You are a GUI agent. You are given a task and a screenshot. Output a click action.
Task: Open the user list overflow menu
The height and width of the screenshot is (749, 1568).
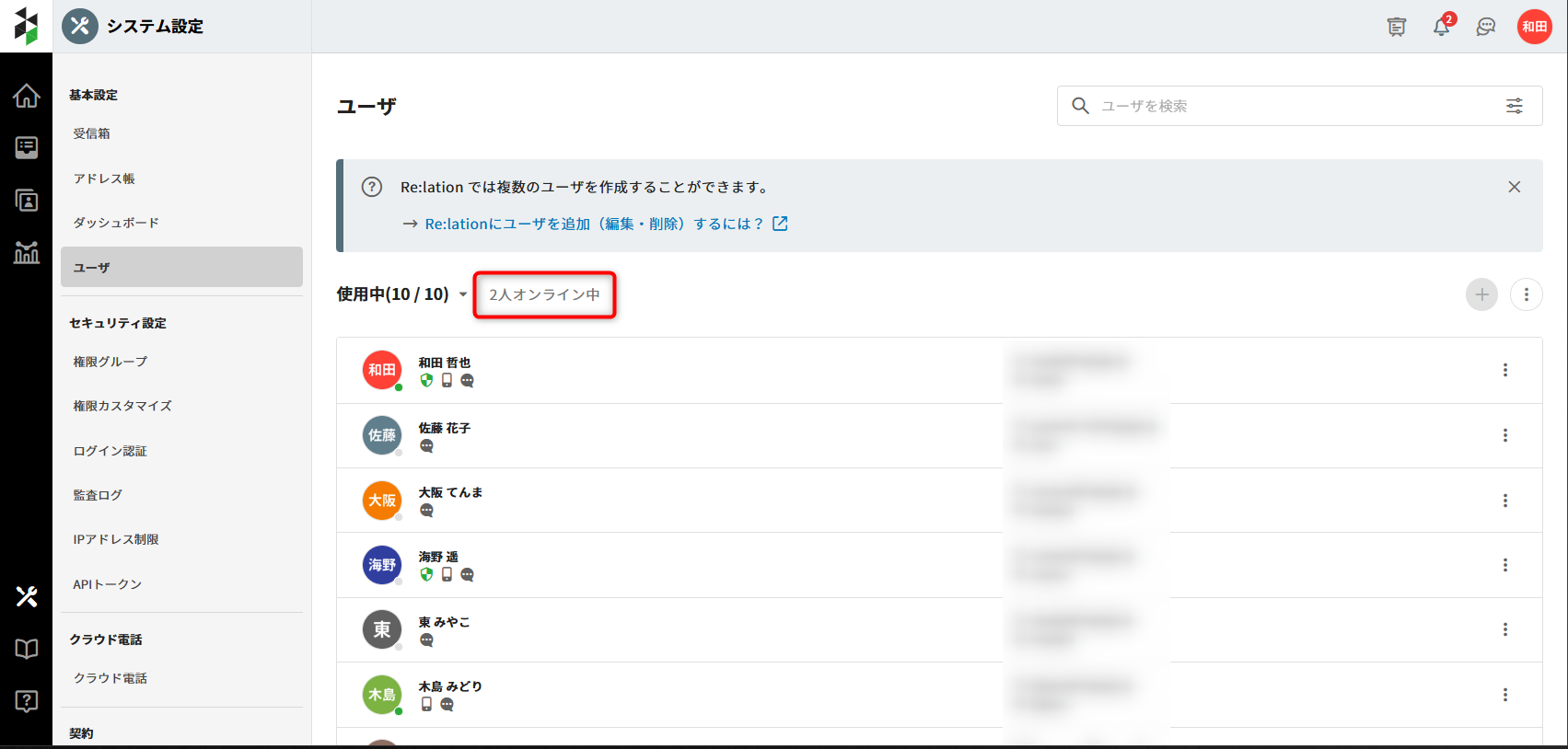tap(1526, 294)
